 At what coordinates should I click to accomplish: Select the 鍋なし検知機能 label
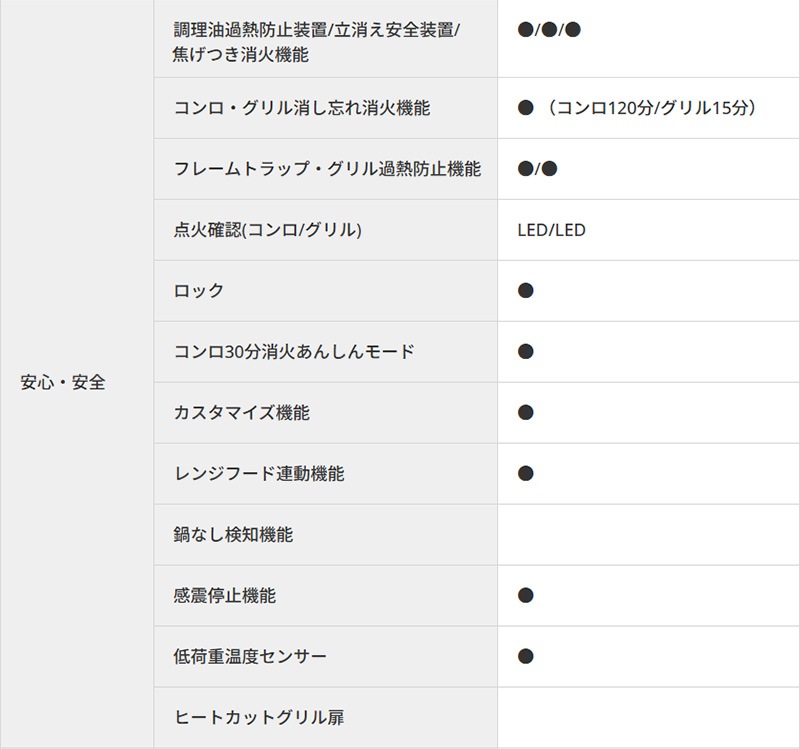pos(233,535)
